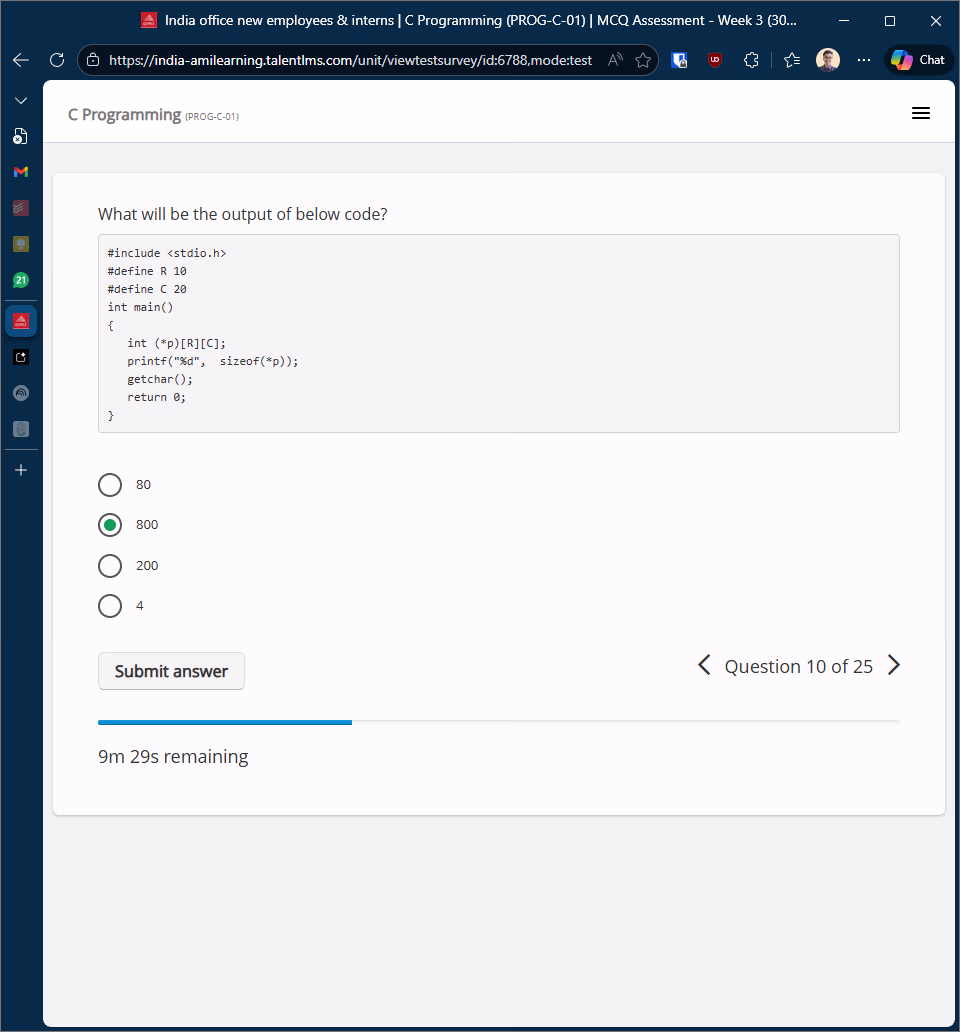Viewport: 960px width, 1032px height.
Task: Select the answer option 200
Action: pos(110,566)
